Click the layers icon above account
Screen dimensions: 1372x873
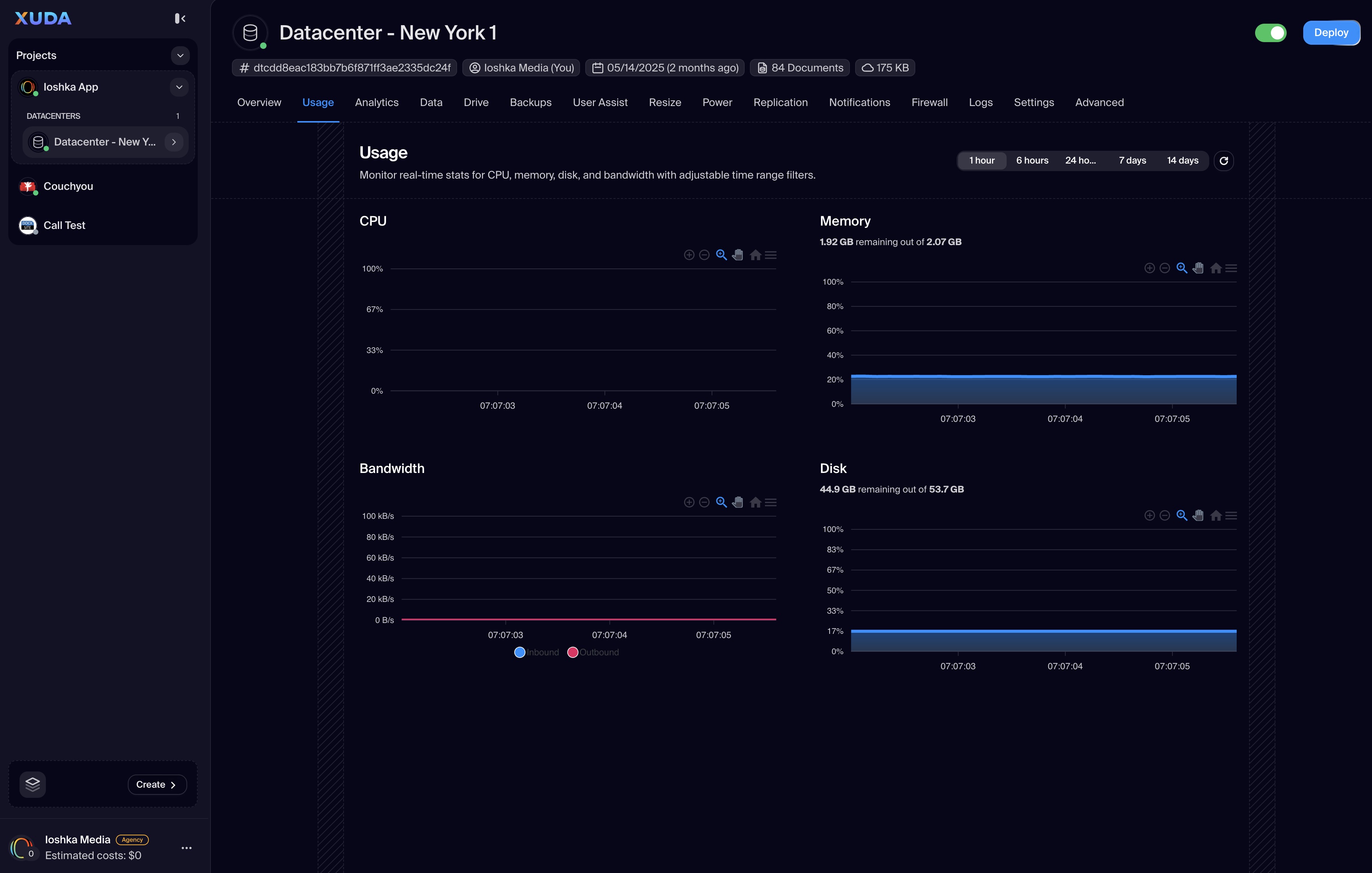coord(32,784)
